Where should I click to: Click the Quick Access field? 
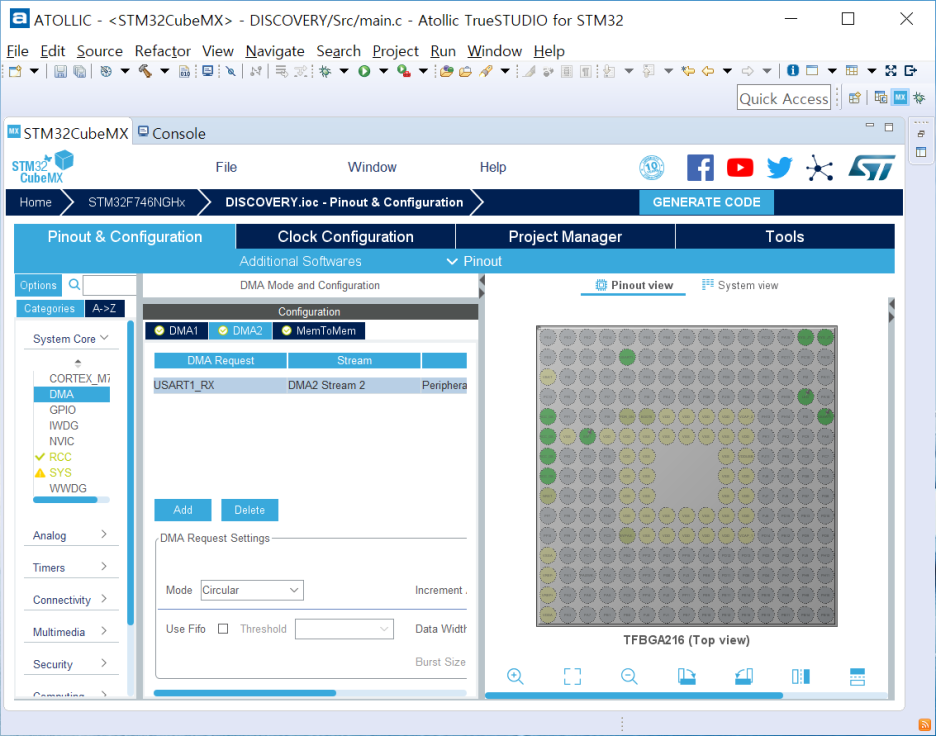pos(784,98)
